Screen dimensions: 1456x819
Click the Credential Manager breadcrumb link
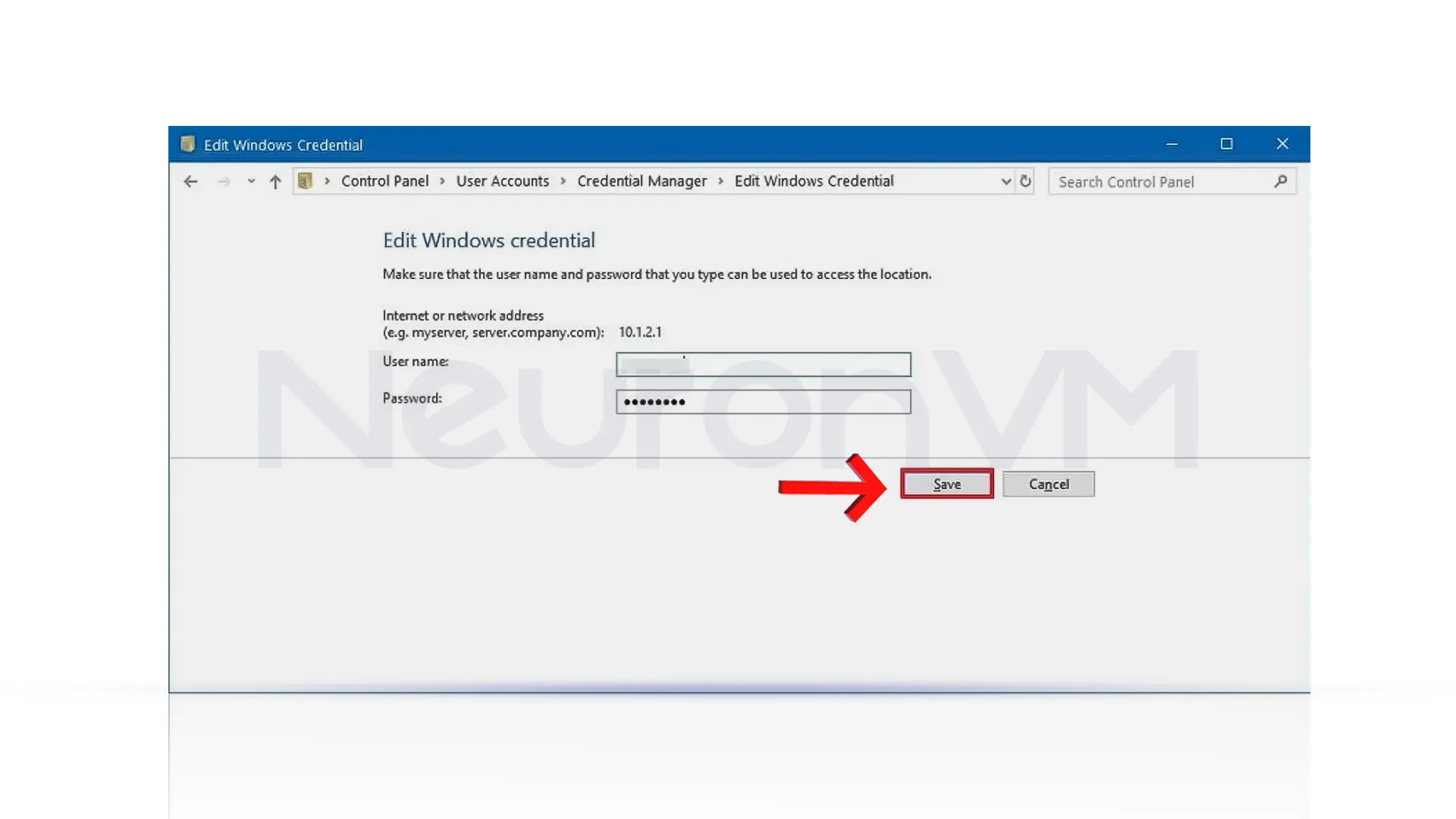tap(641, 181)
